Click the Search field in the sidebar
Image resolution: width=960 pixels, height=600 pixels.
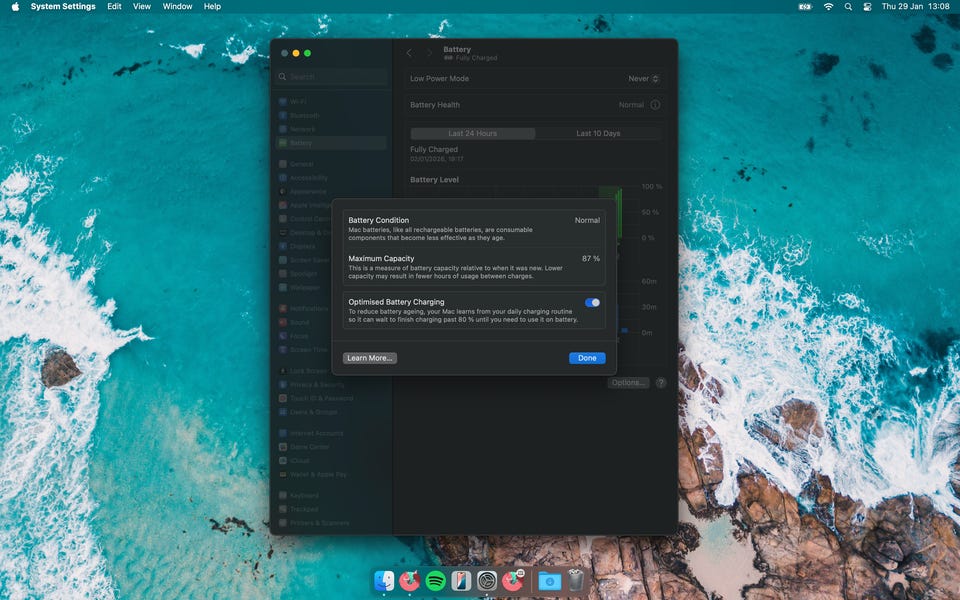332,77
